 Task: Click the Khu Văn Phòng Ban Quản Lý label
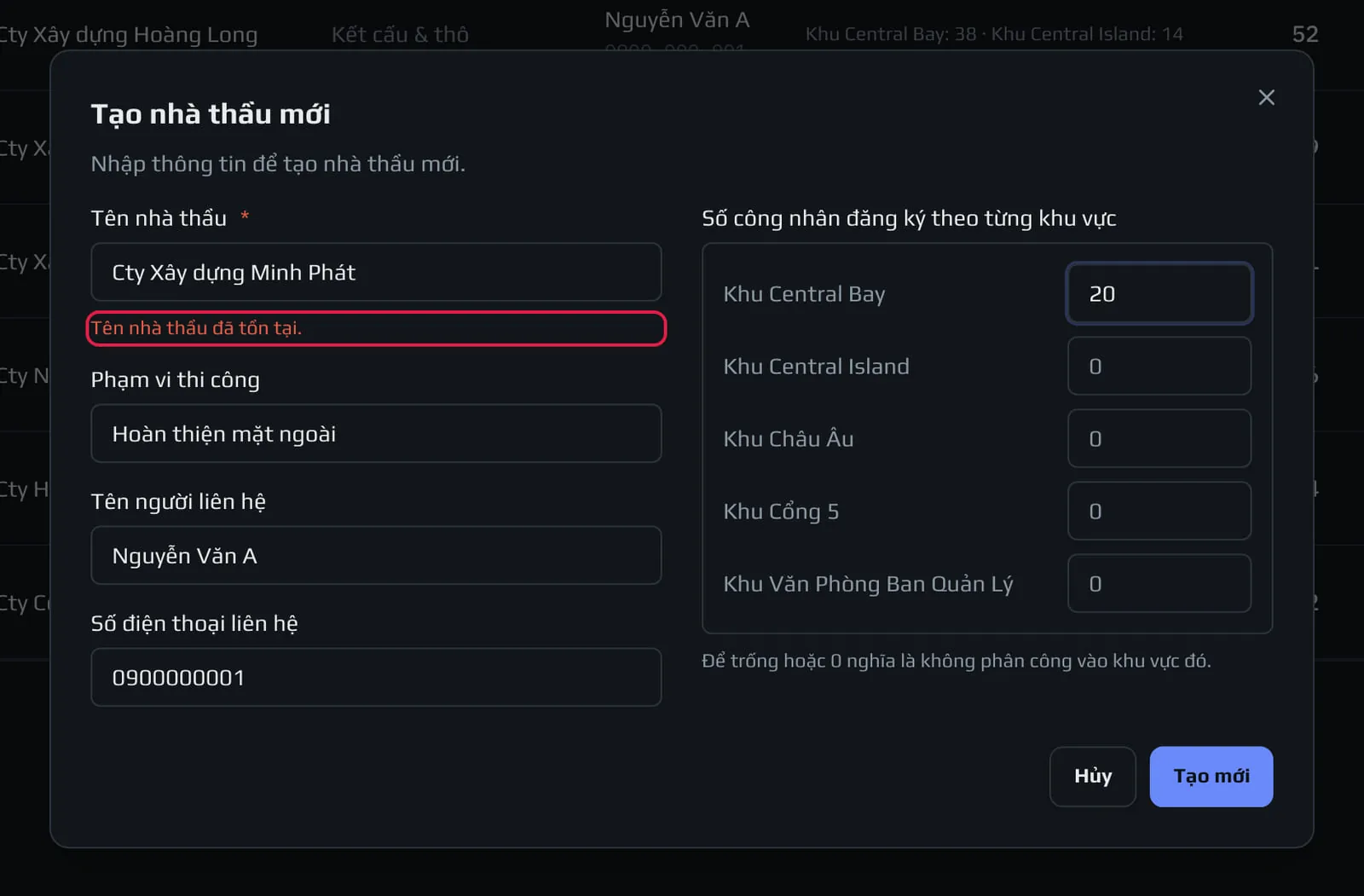click(868, 584)
